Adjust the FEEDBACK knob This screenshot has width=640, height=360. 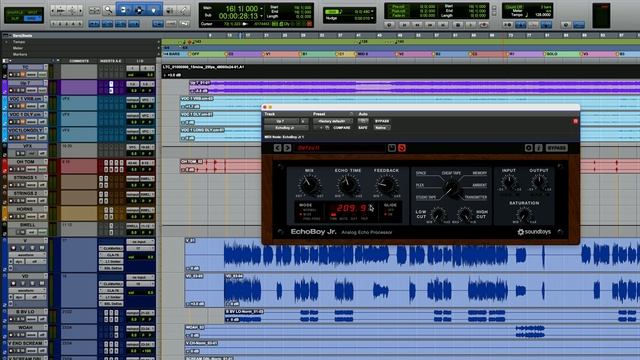[x=386, y=185]
